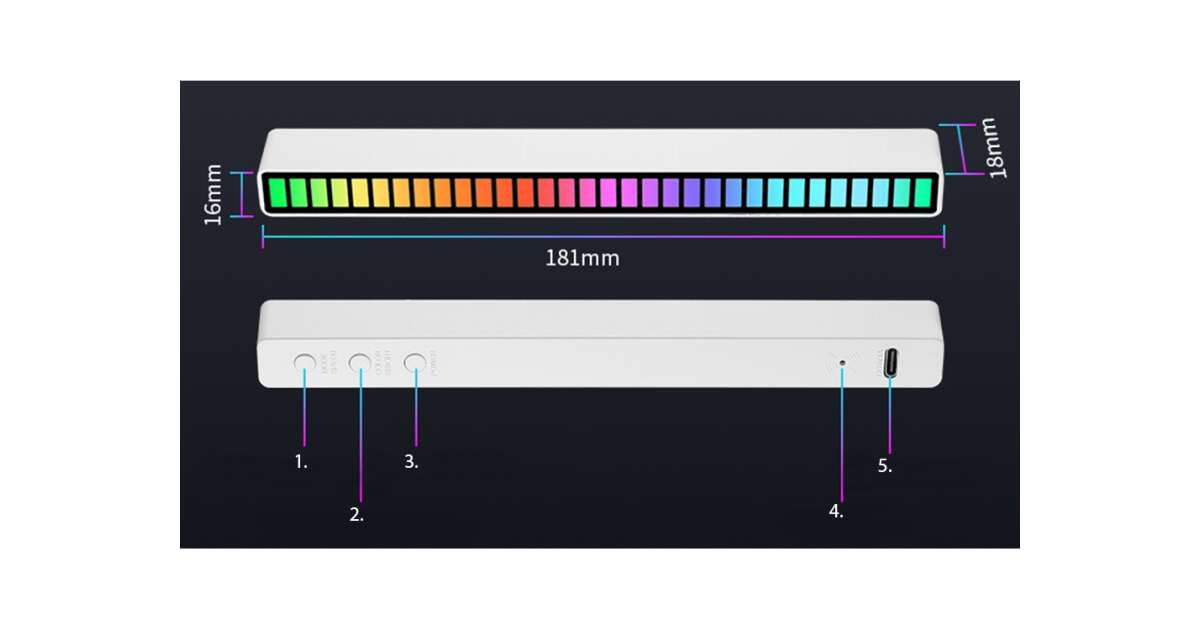The image size is (1200, 630).
Task: Click a pink-magenta LED segment near the center
Action: click(x=609, y=193)
